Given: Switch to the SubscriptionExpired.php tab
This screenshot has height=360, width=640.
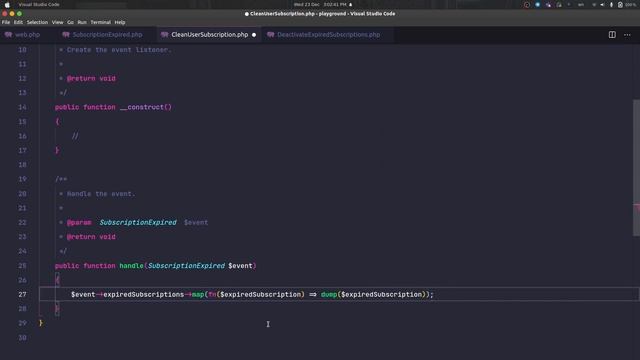Looking at the screenshot, I should click(x=107, y=35).
